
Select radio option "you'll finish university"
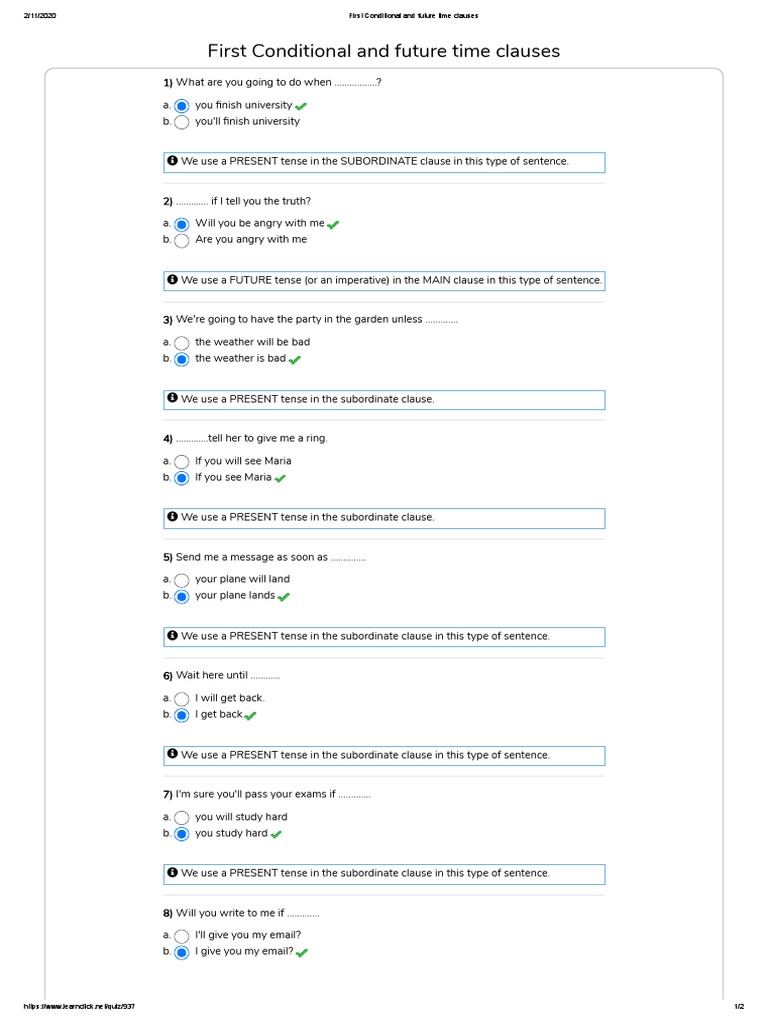point(181,122)
